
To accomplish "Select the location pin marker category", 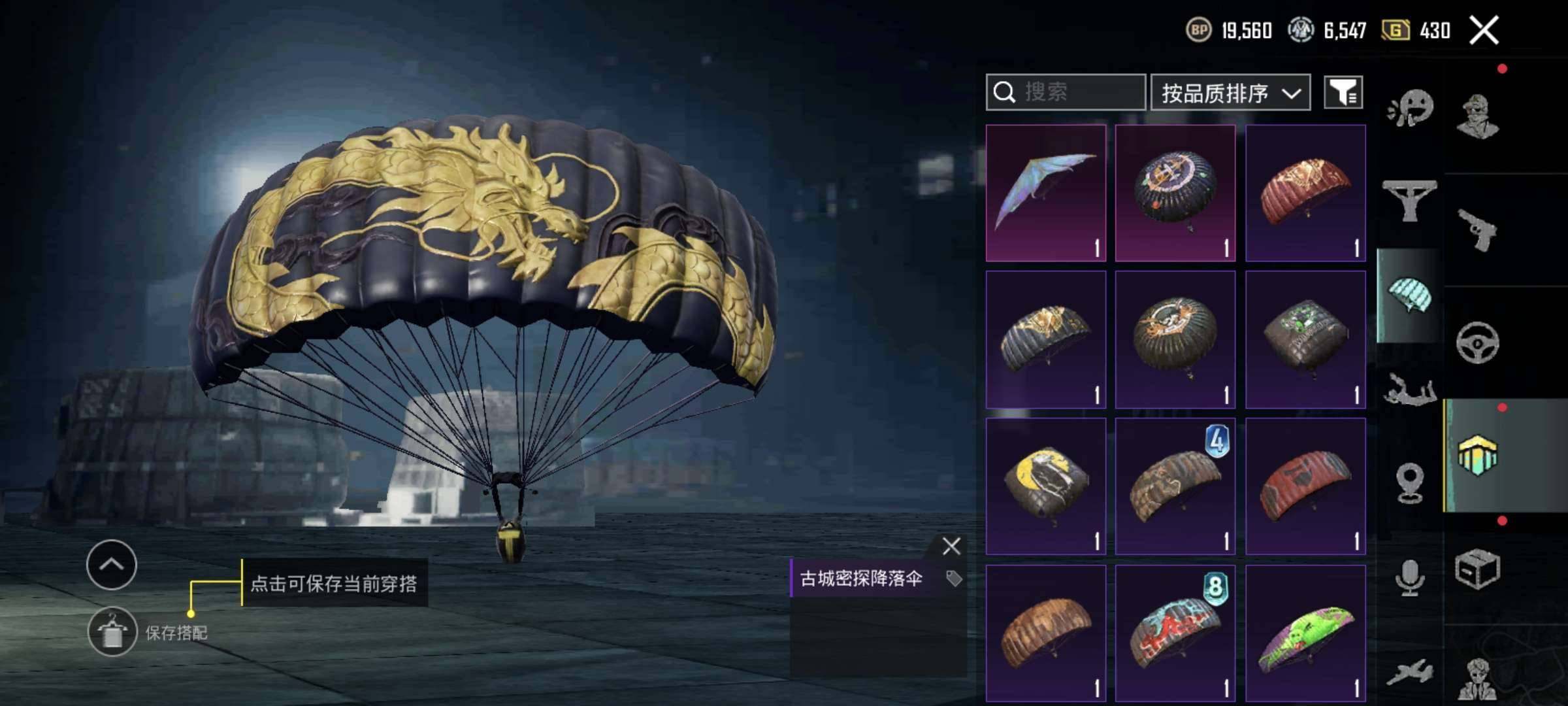I will pos(1410,484).
